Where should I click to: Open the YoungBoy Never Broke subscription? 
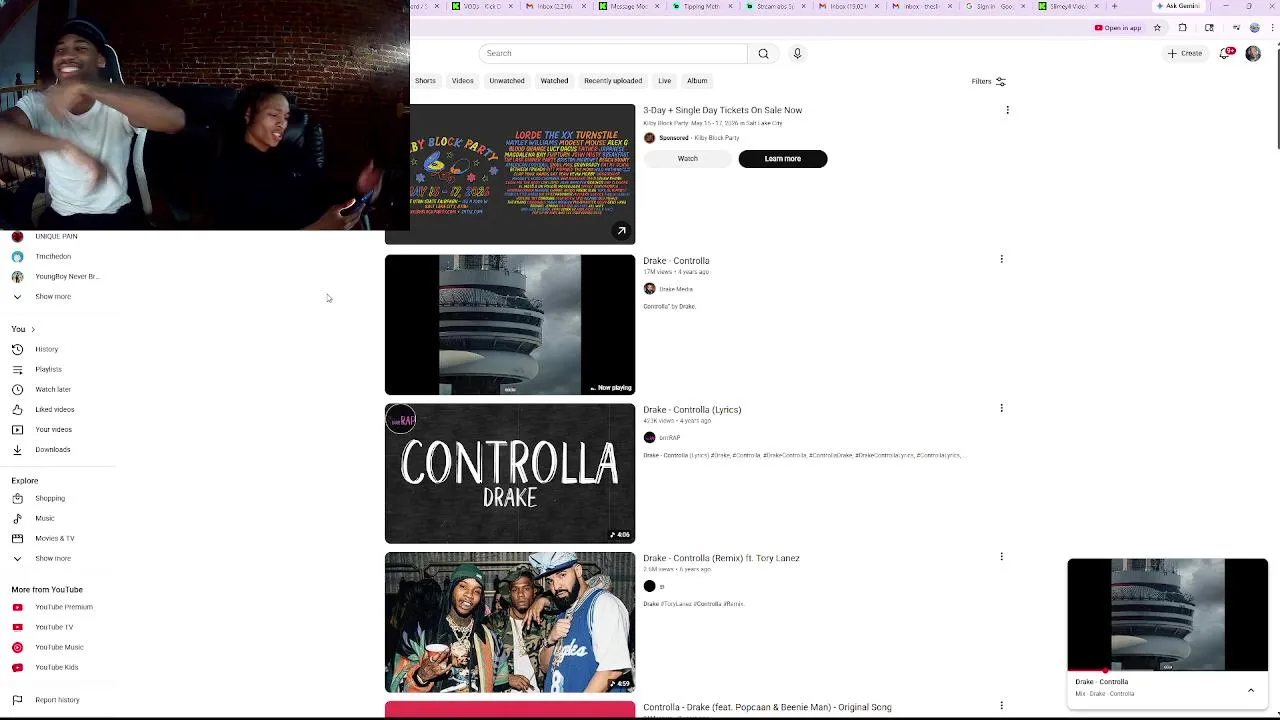[67, 276]
